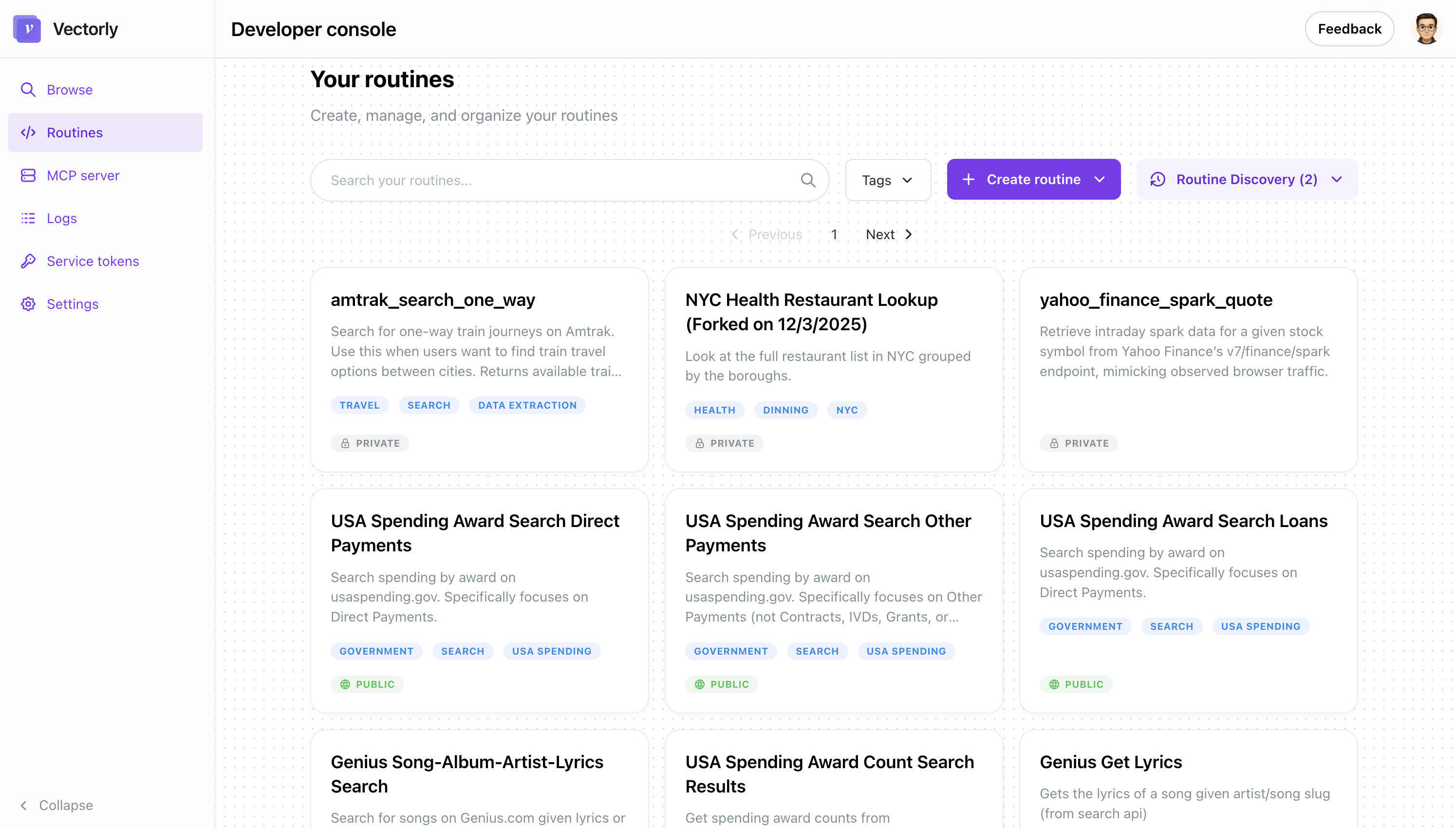Click the DATA EXTRACTION tag on Amtrak card
This screenshot has height=829, width=1456.
point(527,405)
